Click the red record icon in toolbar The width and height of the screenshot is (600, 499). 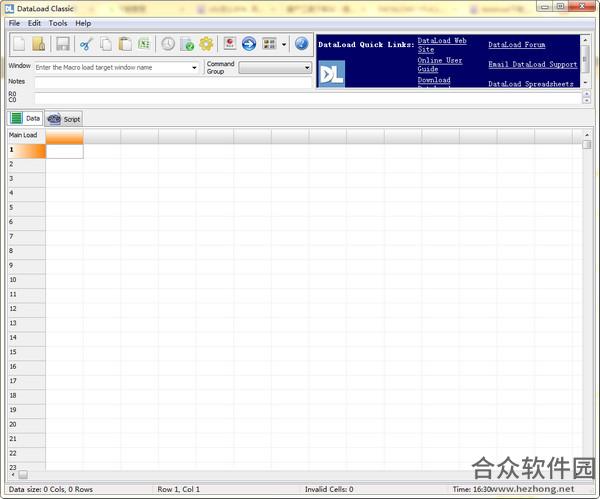click(230, 44)
